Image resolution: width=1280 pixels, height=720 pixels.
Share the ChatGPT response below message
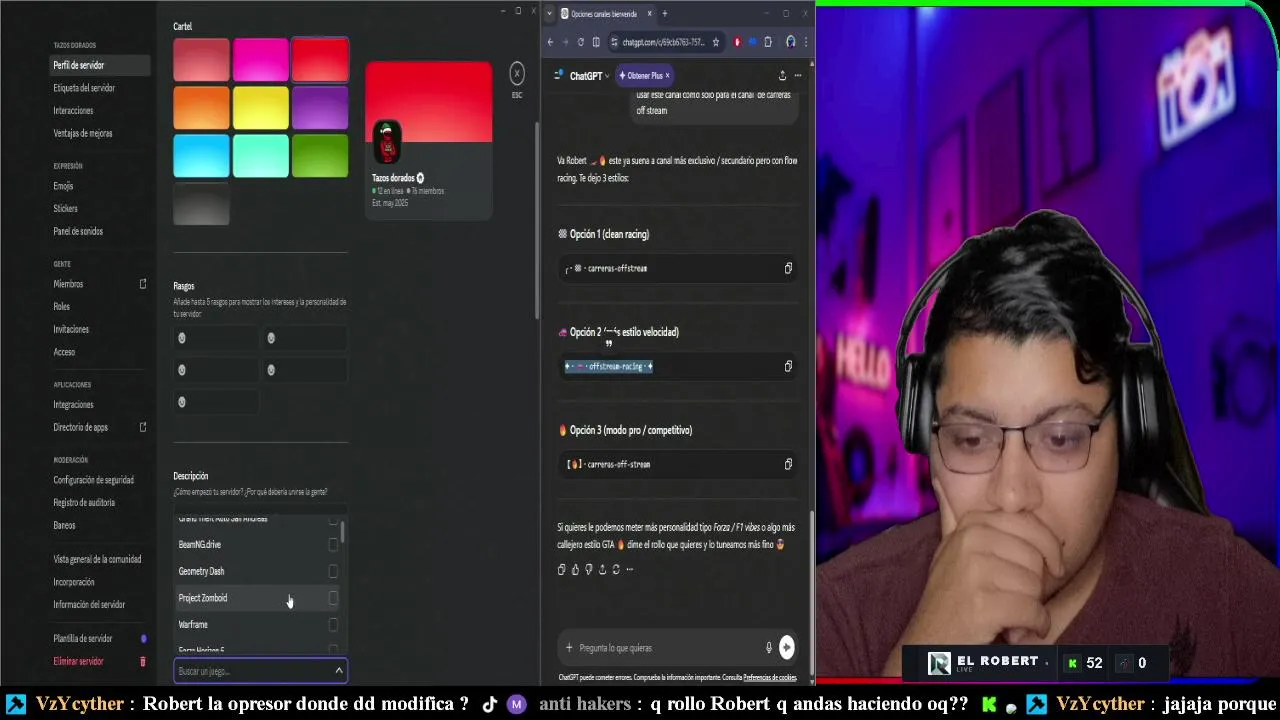click(x=602, y=569)
